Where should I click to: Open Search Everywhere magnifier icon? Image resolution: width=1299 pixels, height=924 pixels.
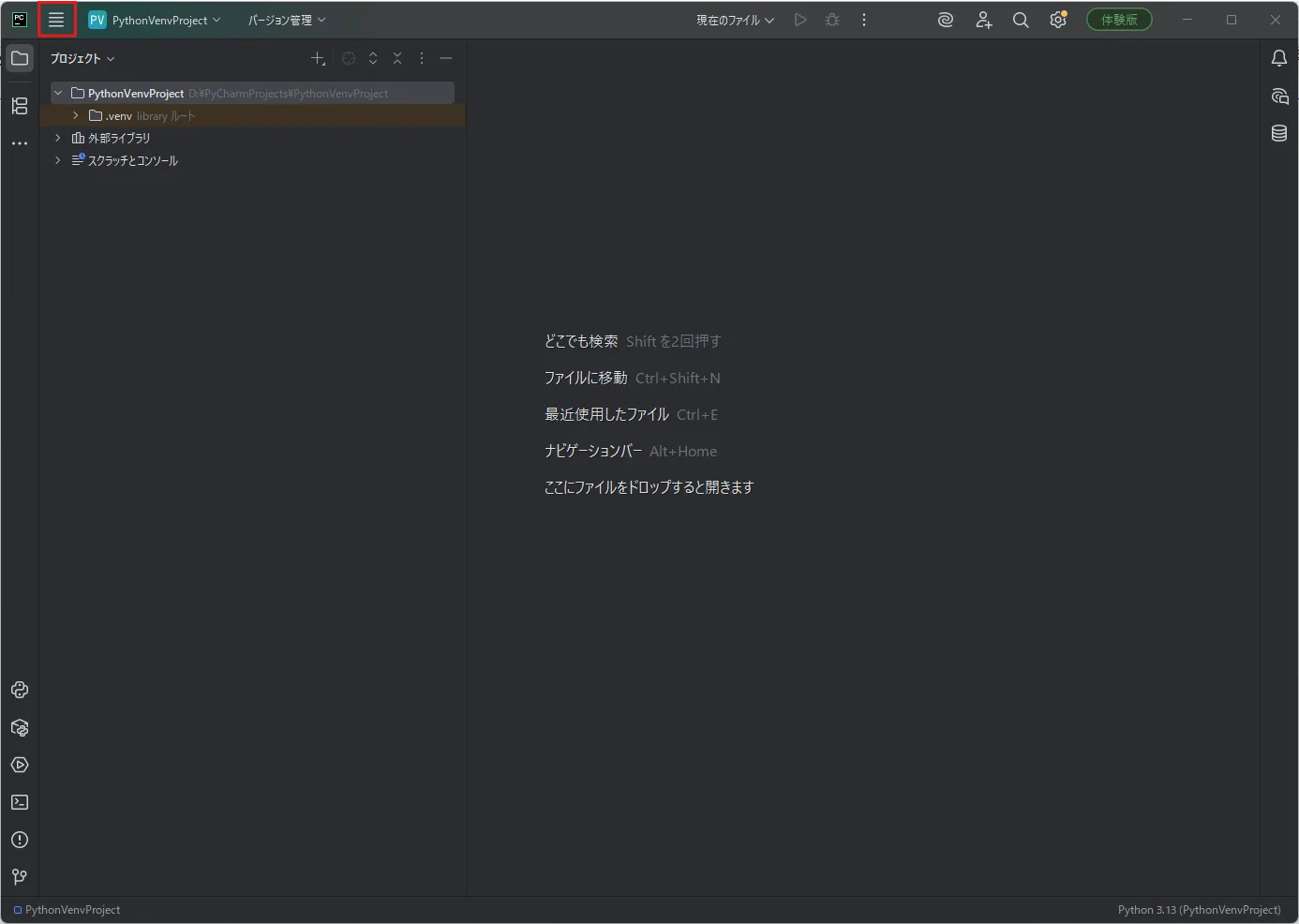click(x=1021, y=20)
